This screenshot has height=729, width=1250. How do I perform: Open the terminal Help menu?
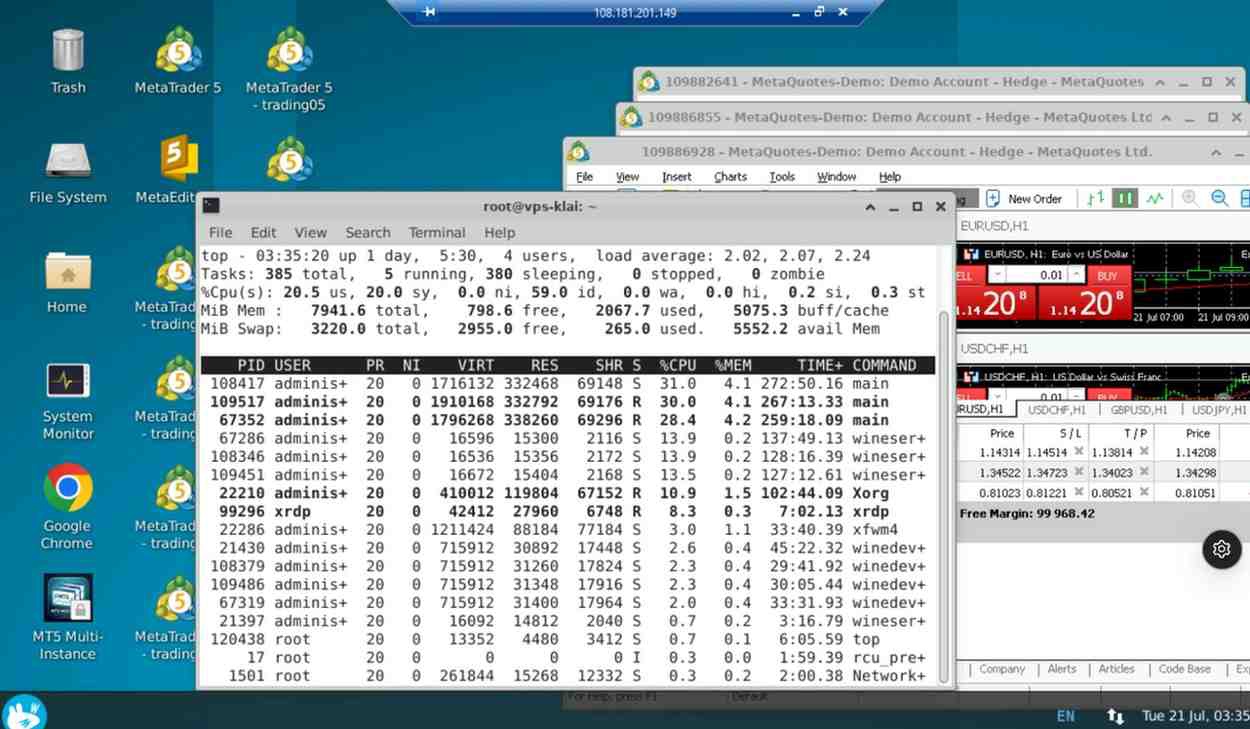tap(499, 232)
